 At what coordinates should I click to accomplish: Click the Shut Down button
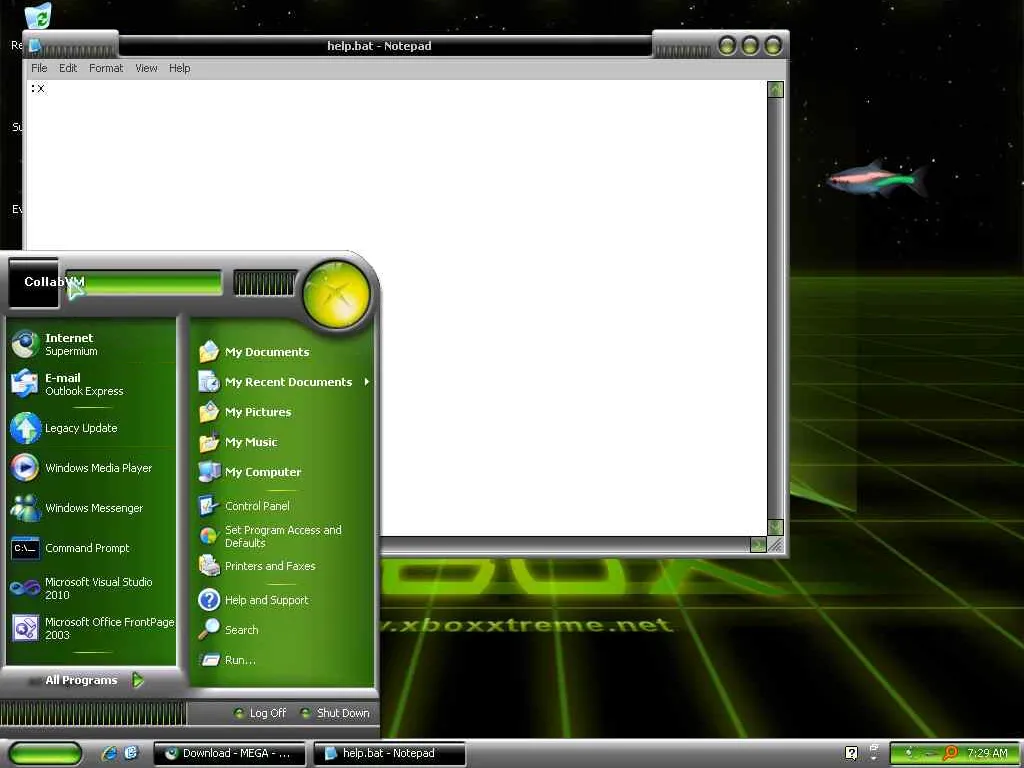335,713
